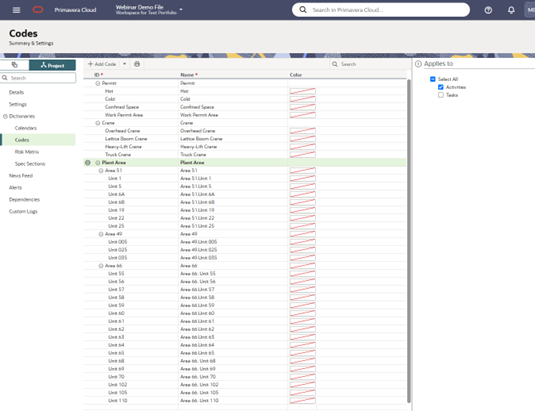Select the Confined Space ID cell

tap(122, 107)
